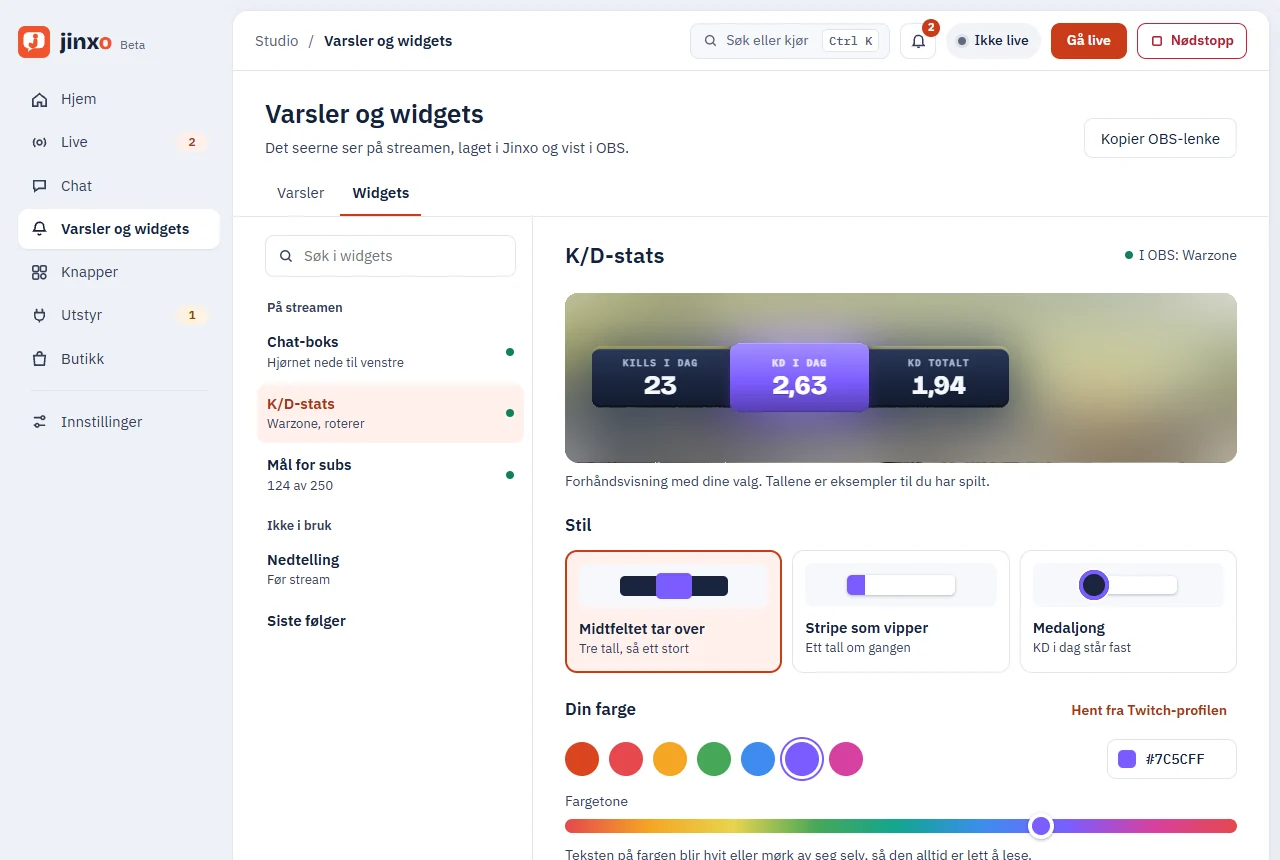The width and height of the screenshot is (1280, 860).
Task: Click the Jinxo logo icon
Action: click(34, 42)
